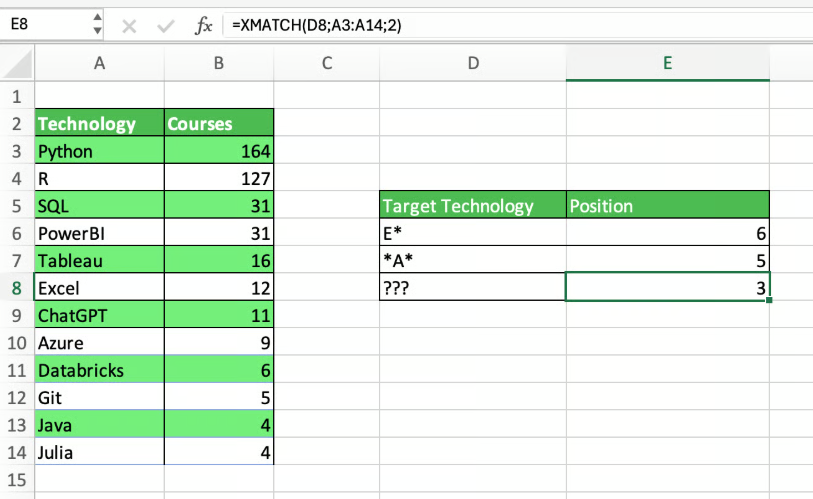
Task: Select column E header
Action: click(x=667, y=64)
